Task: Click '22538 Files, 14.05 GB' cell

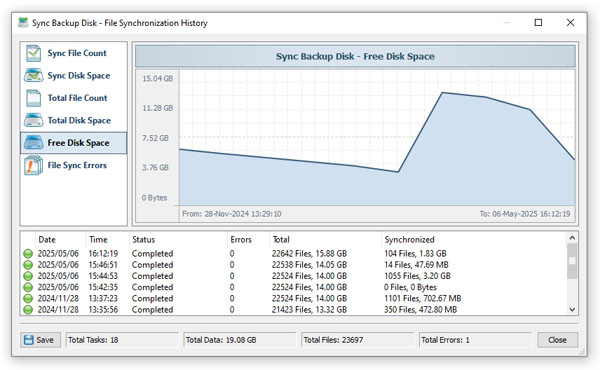Action: [309, 265]
